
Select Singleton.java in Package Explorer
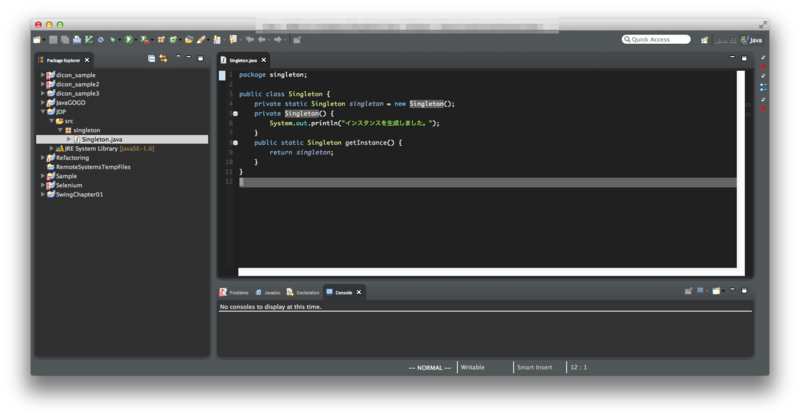pyautogui.click(x=122, y=139)
